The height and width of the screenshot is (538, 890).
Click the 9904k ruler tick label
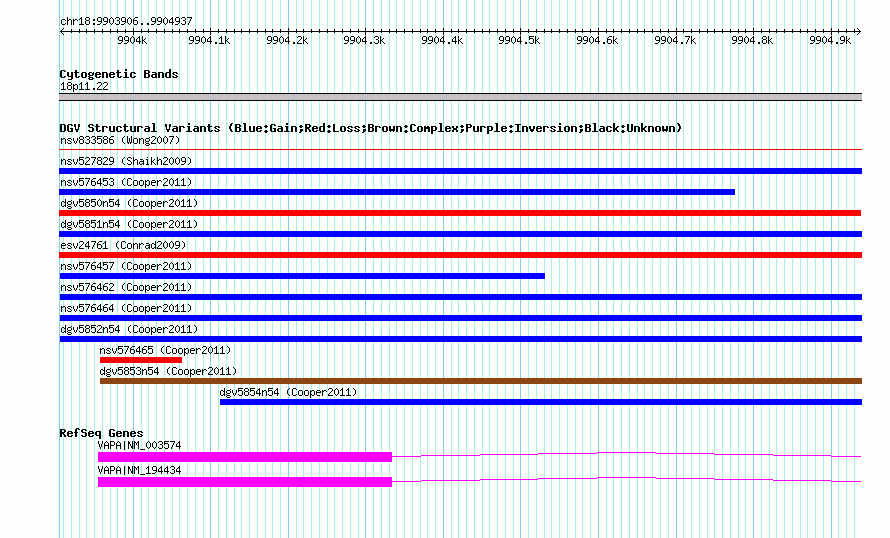[x=132, y=40]
